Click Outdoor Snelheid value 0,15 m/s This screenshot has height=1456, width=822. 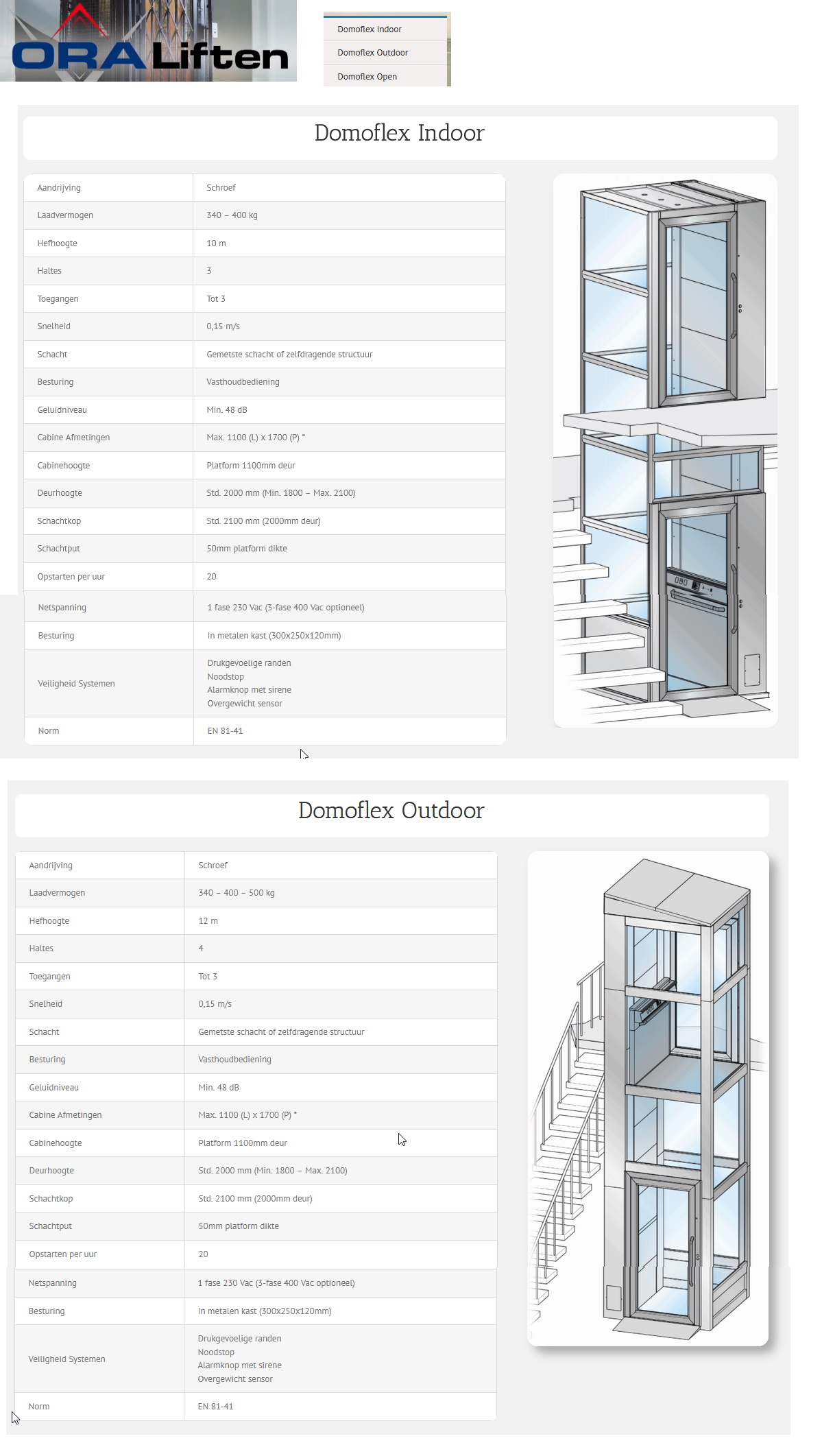215,1004
